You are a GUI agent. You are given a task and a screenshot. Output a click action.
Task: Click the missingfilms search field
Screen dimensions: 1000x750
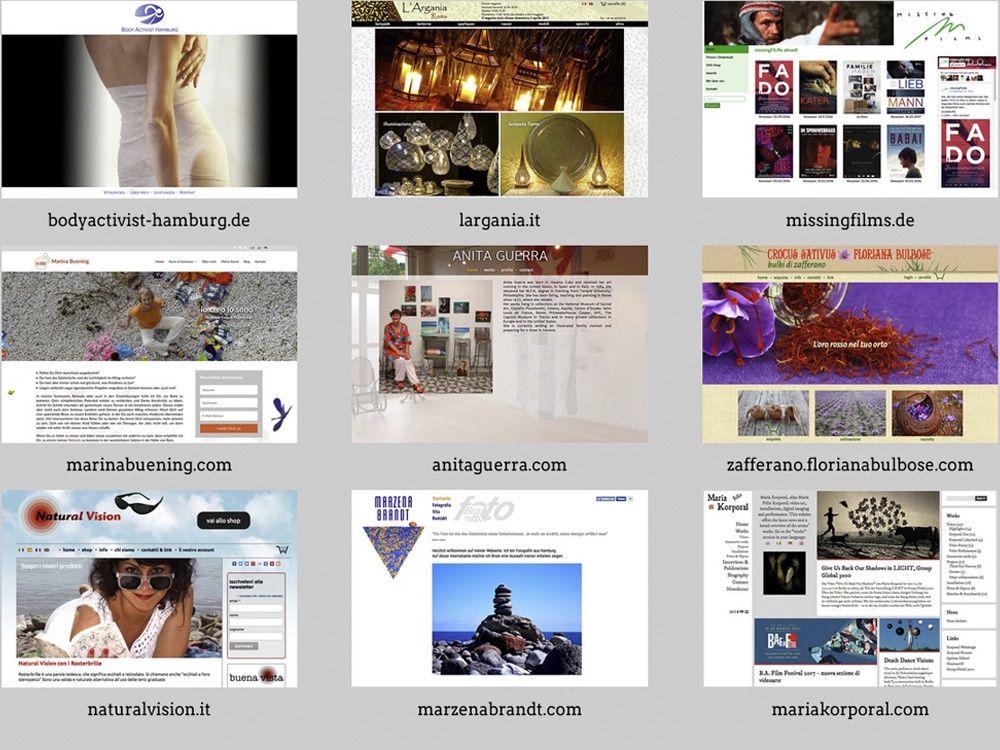coord(724,99)
